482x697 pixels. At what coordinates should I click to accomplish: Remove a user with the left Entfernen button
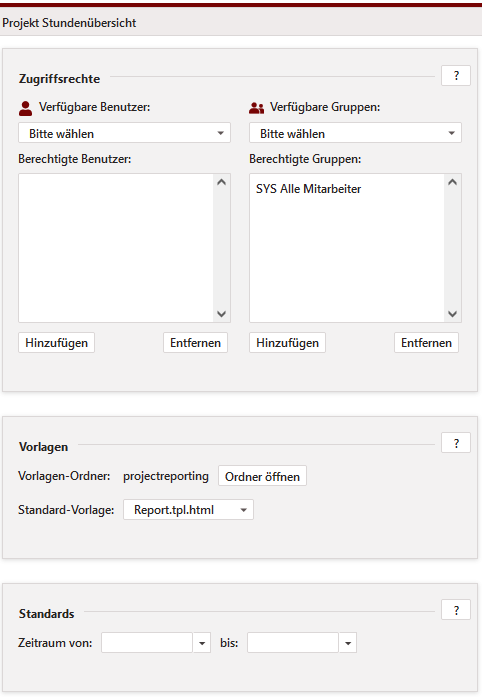195,343
